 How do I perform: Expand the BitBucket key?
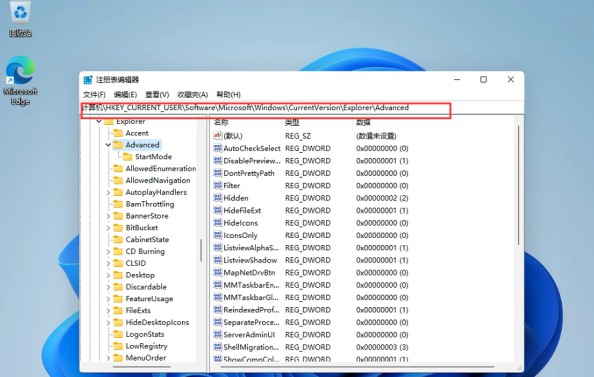(108, 228)
